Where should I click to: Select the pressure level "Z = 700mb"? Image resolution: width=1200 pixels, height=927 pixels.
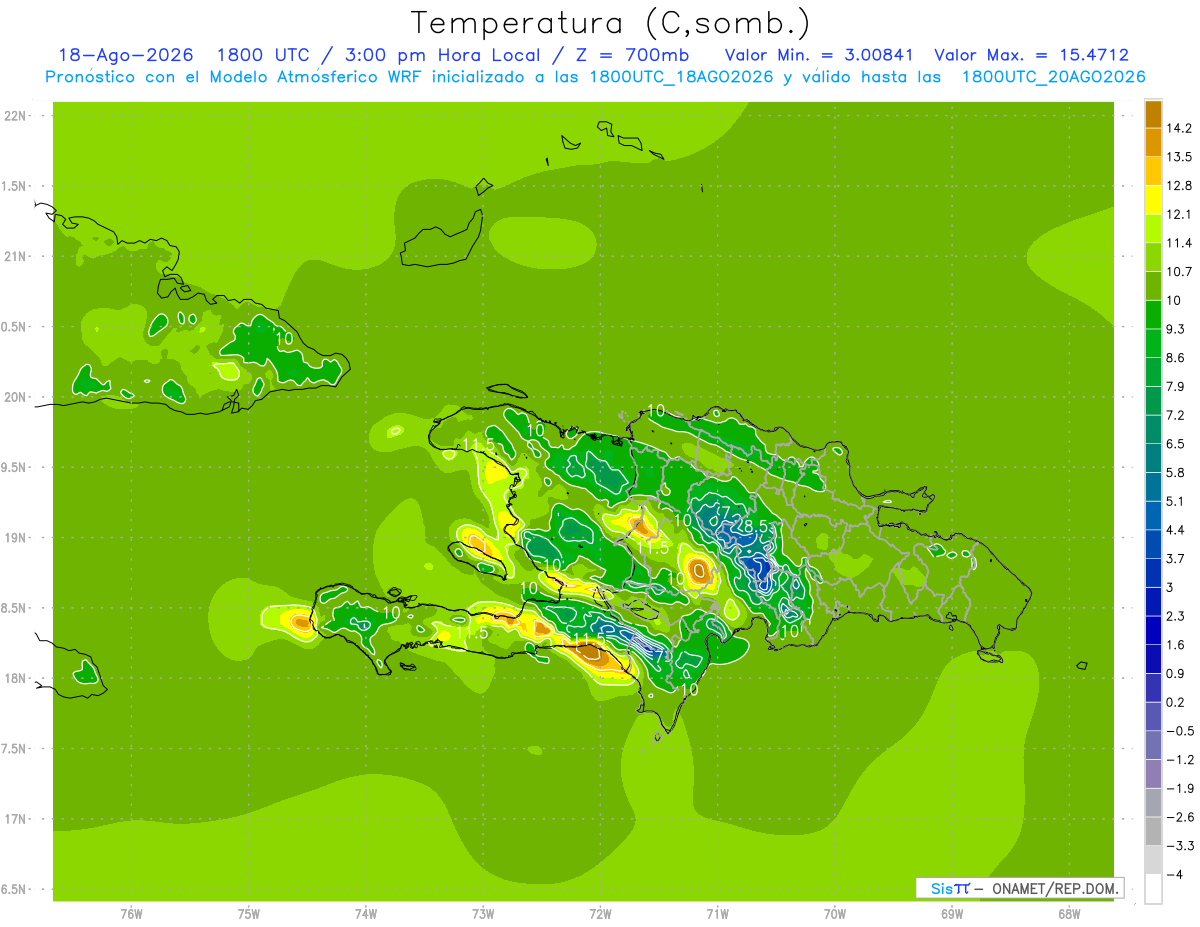[x=634, y=55]
